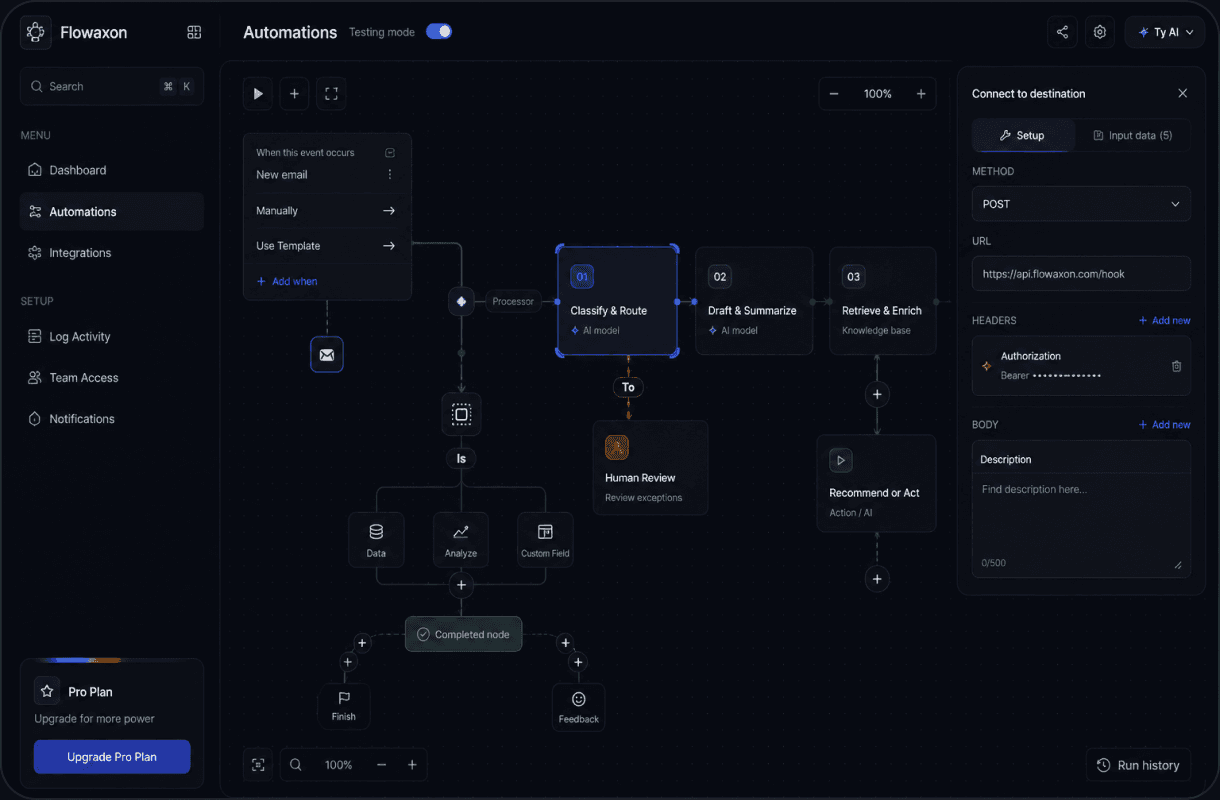1220x800 pixels.
Task: Click Add when link
Action: [x=287, y=281]
